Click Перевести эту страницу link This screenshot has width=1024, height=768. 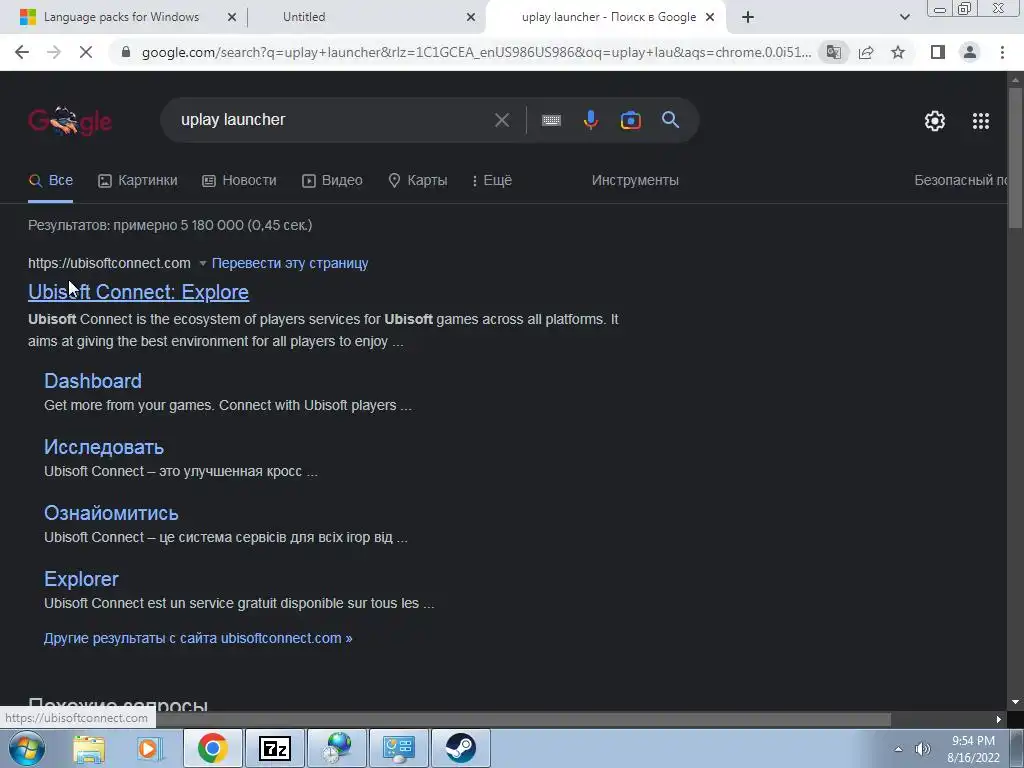(x=290, y=263)
